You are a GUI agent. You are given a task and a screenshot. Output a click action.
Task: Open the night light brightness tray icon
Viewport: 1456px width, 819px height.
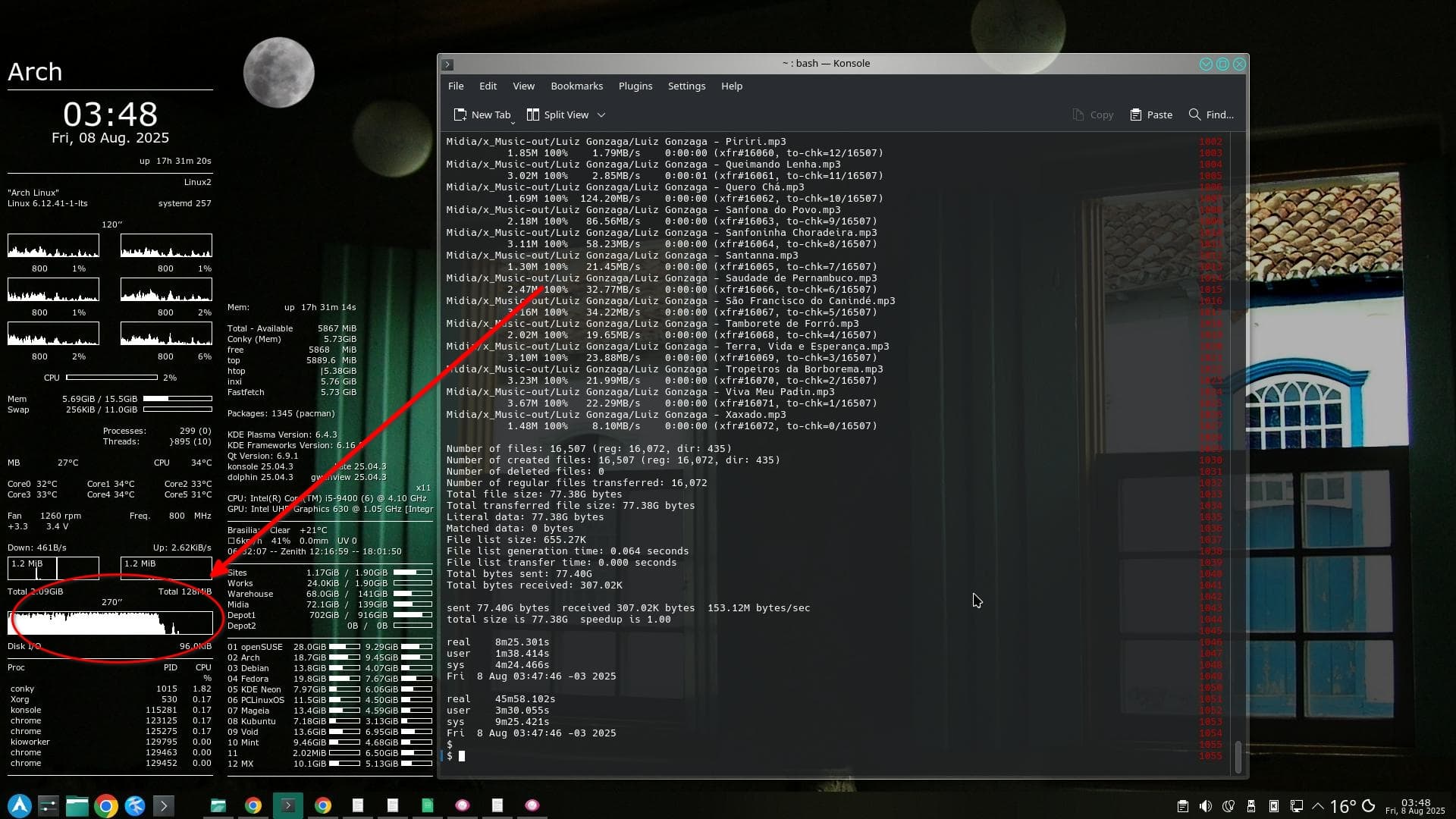[x=1228, y=806]
